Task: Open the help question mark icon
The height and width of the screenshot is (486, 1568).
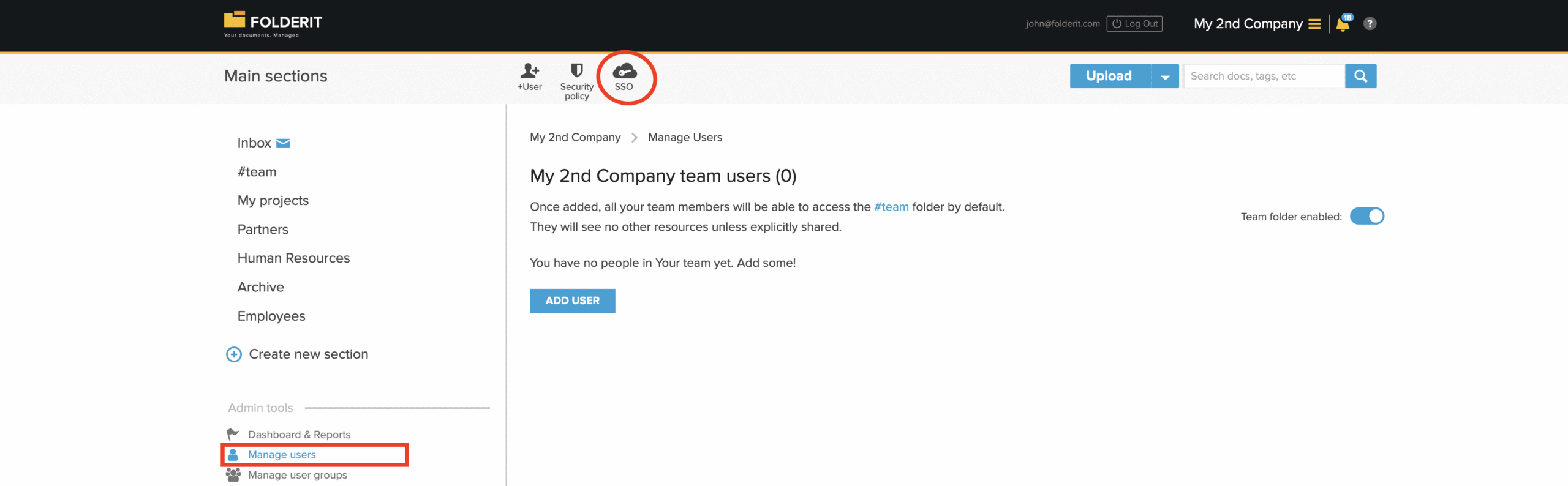Action: pos(1370,24)
